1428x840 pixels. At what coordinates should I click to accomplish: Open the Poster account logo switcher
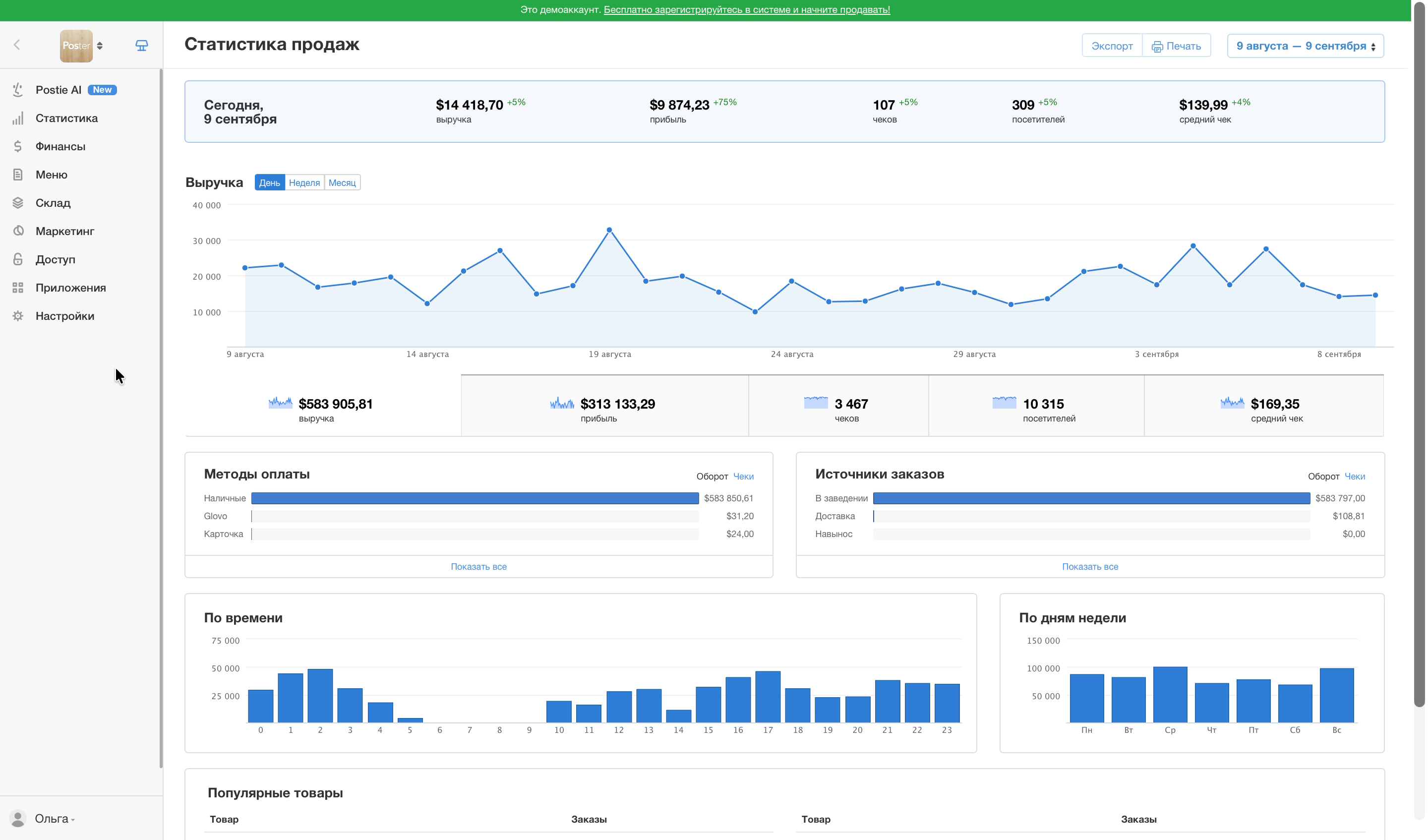point(81,45)
